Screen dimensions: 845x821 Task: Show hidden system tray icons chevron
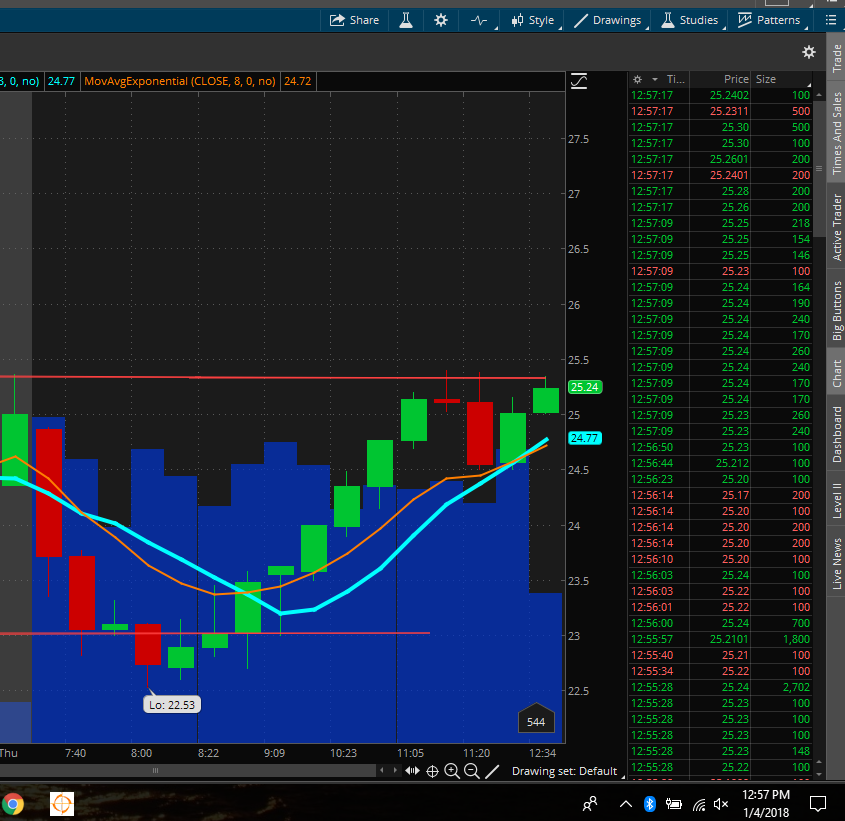[626, 804]
